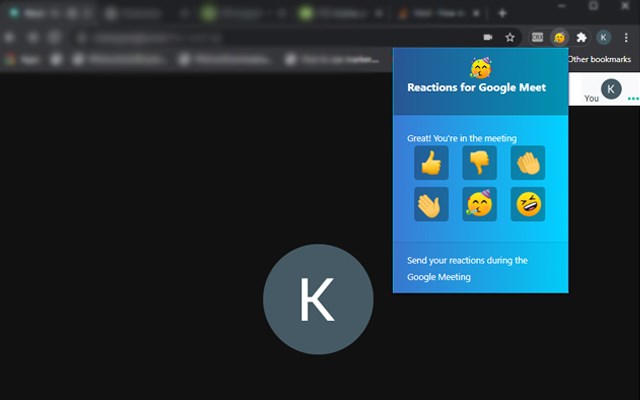Click the K participant avatar labeled You
The image size is (640, 400).
611,89
